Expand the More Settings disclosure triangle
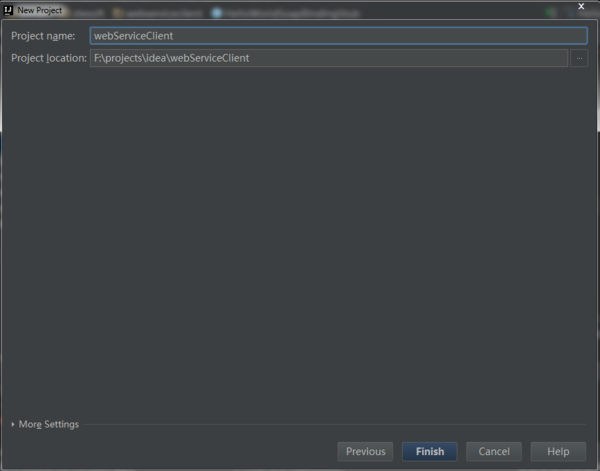The height and width of the screenshot is (471, 600). point(12,424)
